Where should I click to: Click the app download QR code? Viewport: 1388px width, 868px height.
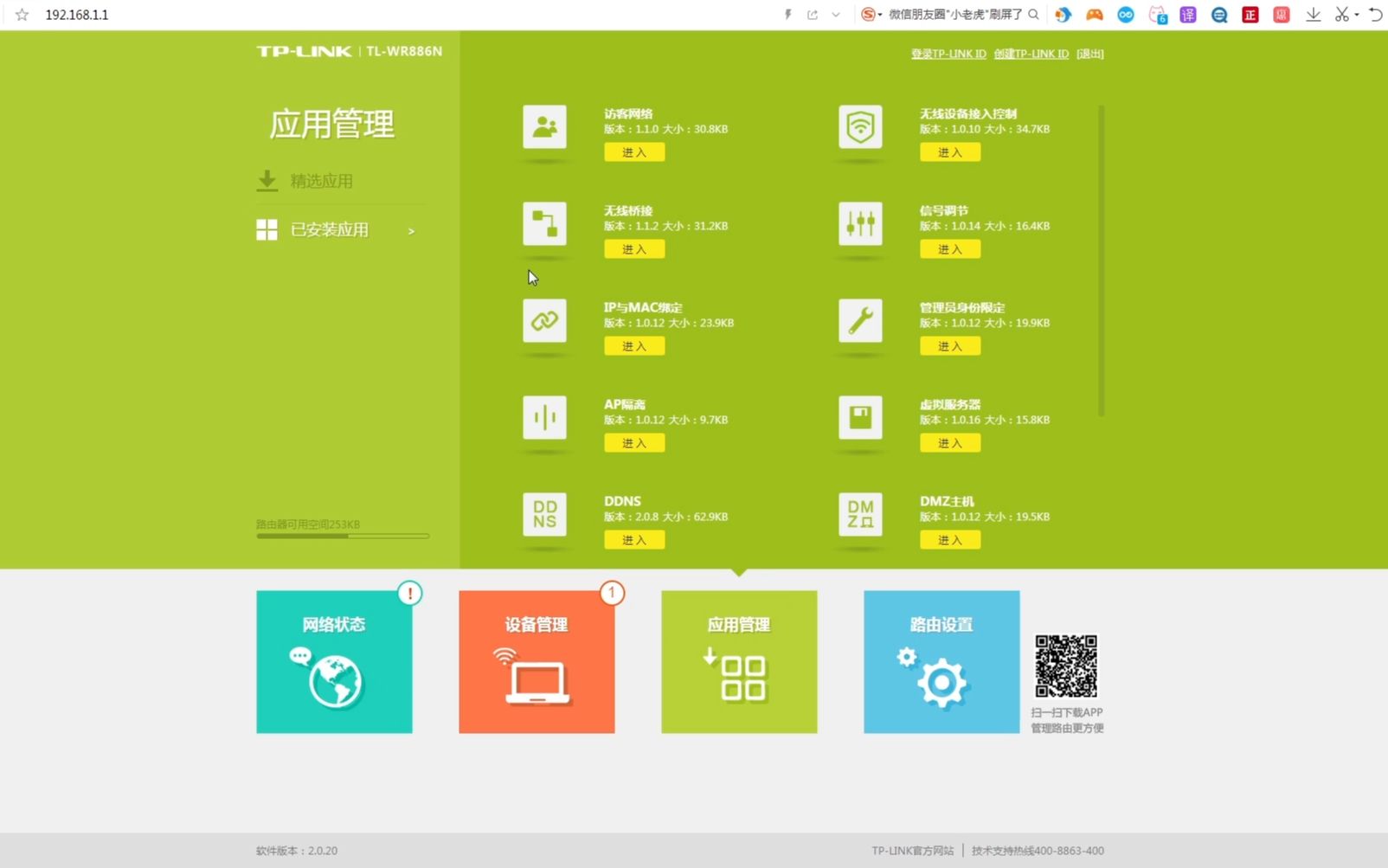pos(1066,666)
